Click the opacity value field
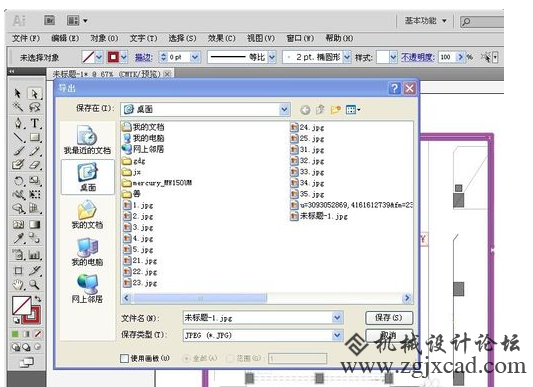Viewport: 533px width, 387px height. point(447,57)
